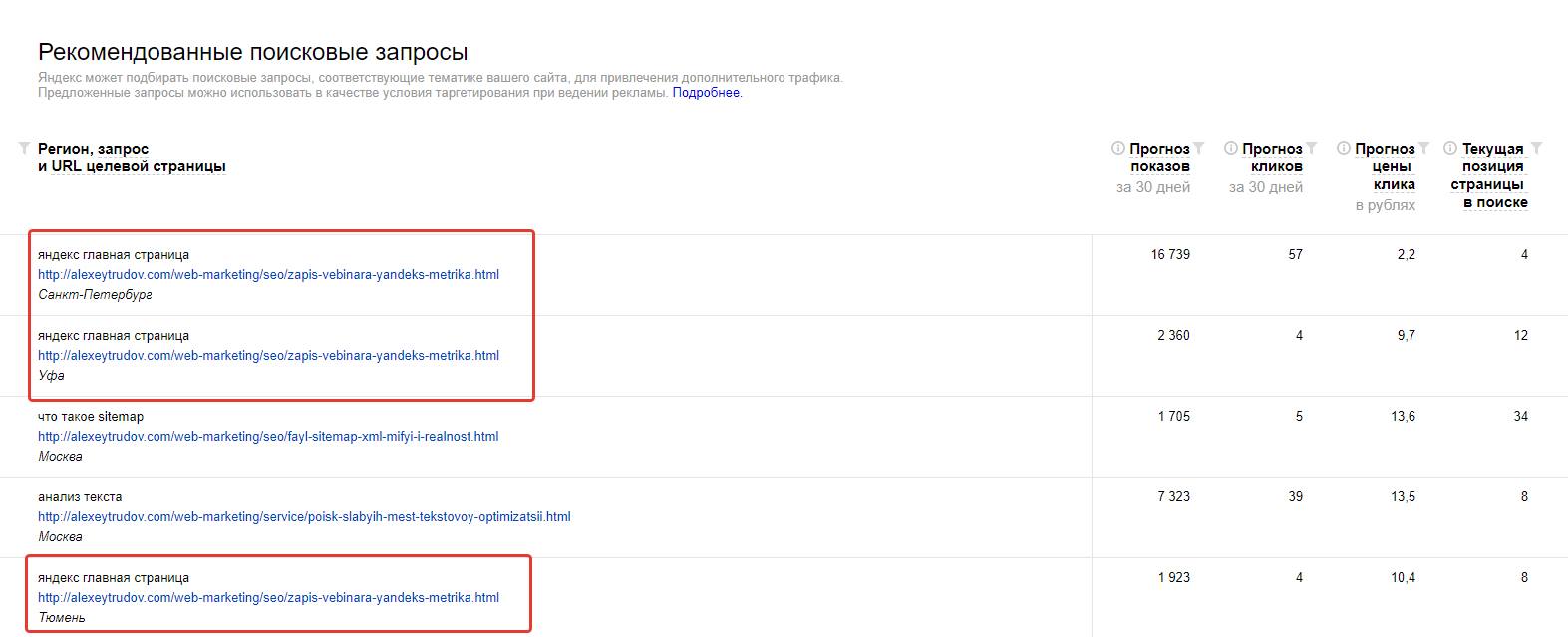
Task: Sort by 'Прогноз показов' column header
Action: pyautogui.click(x=1159, y=158)
